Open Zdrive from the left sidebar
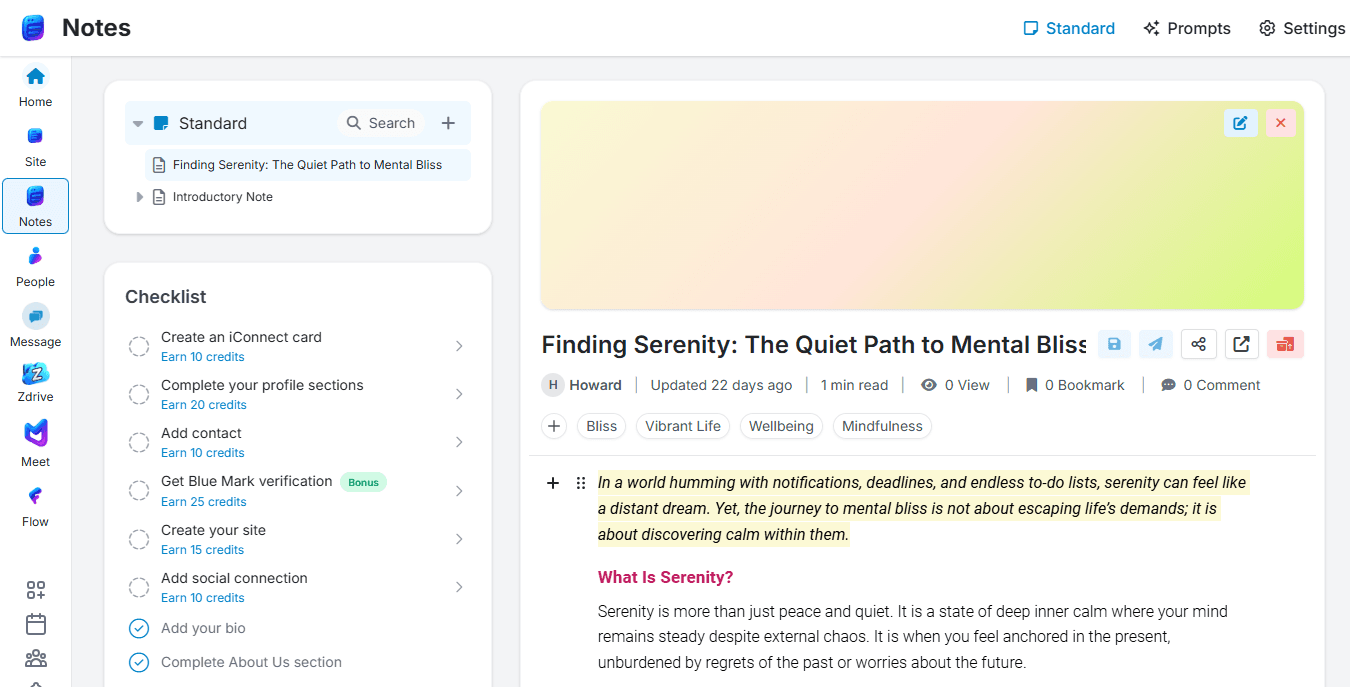The height and width of the screenshot is (687, 1350). (35, 382)
